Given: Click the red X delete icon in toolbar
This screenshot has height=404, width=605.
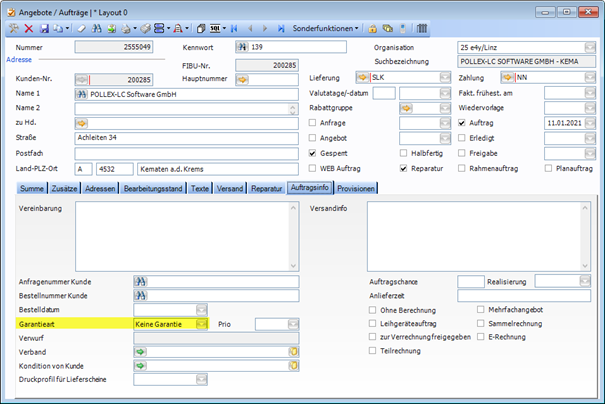Looking at the screenshot, I should click(29, 28).
